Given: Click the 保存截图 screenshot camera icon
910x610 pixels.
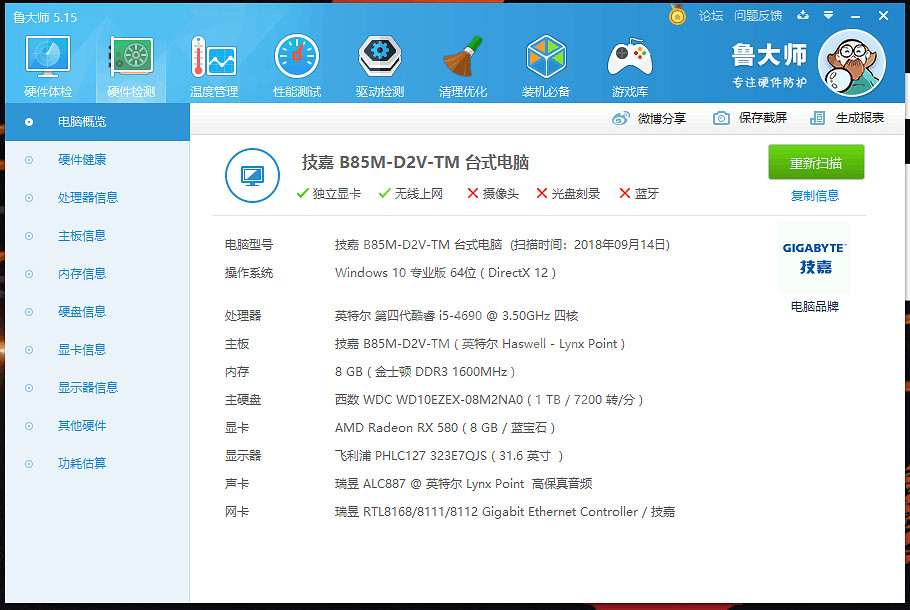Looking at the screenshot, I should pos(722,118).
